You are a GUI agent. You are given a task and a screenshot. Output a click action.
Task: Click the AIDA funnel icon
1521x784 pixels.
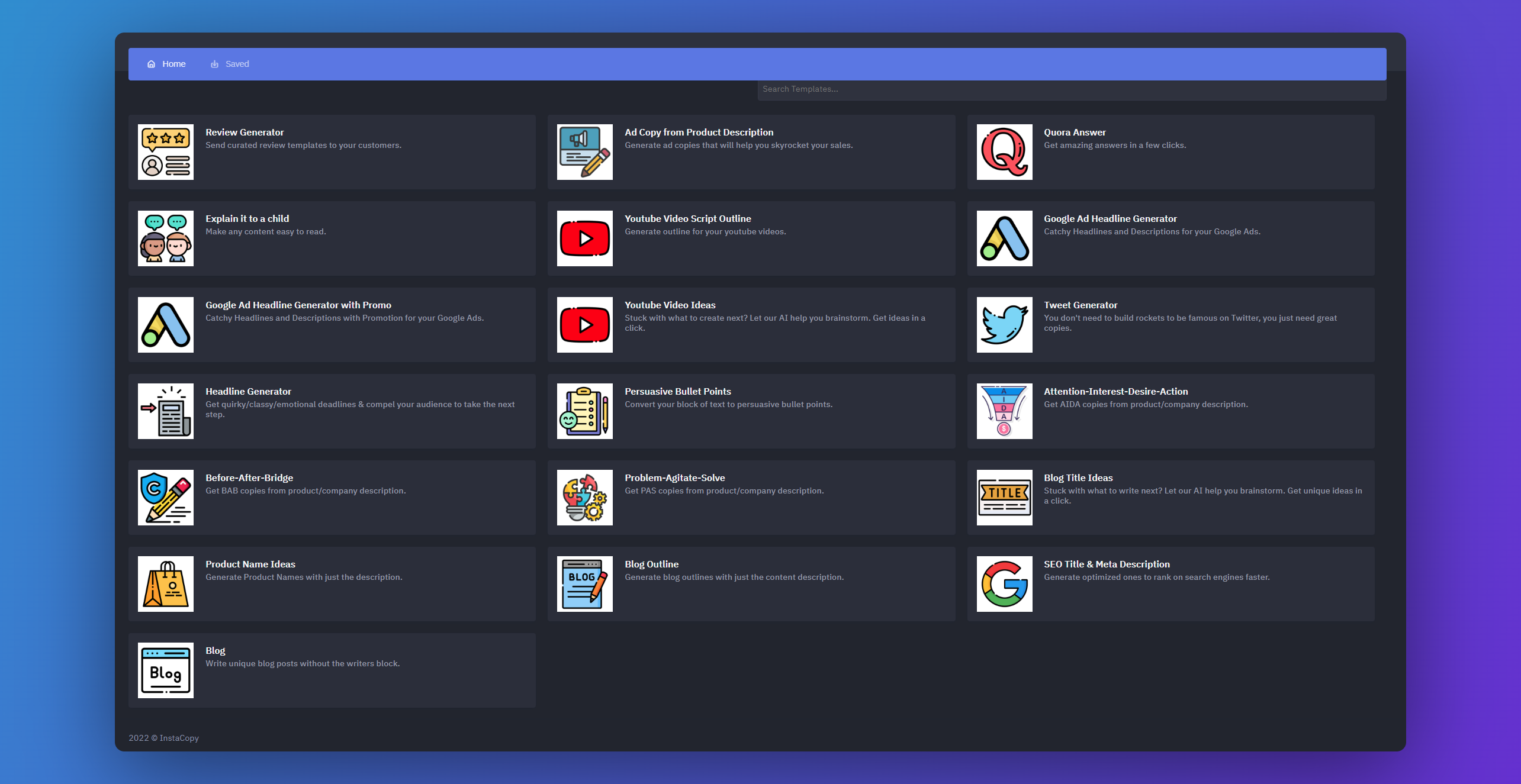point(1004,411)
